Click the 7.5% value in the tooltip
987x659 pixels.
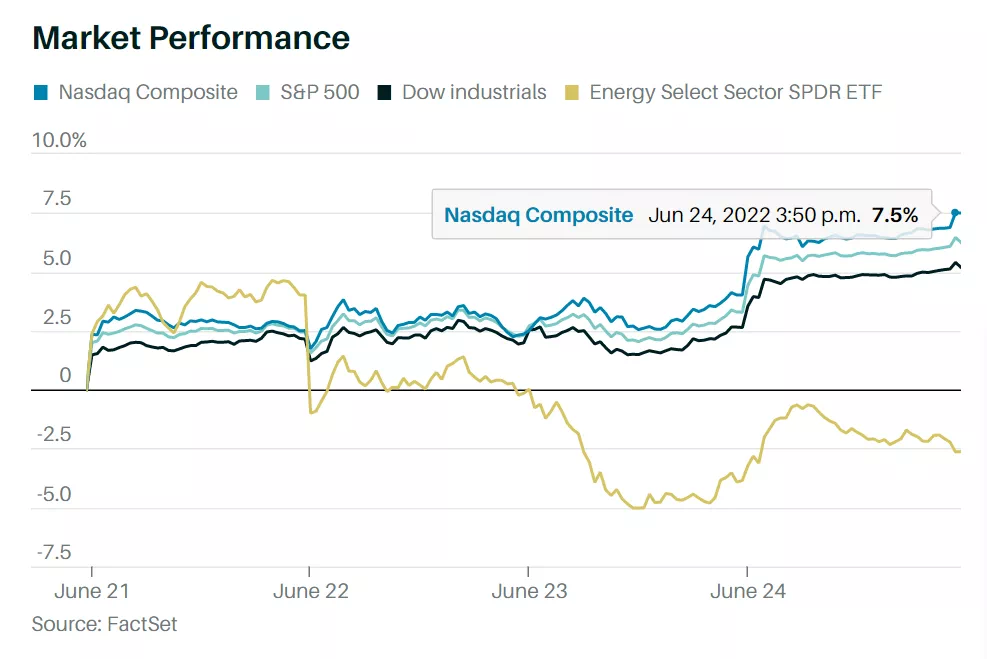(894, 215)
